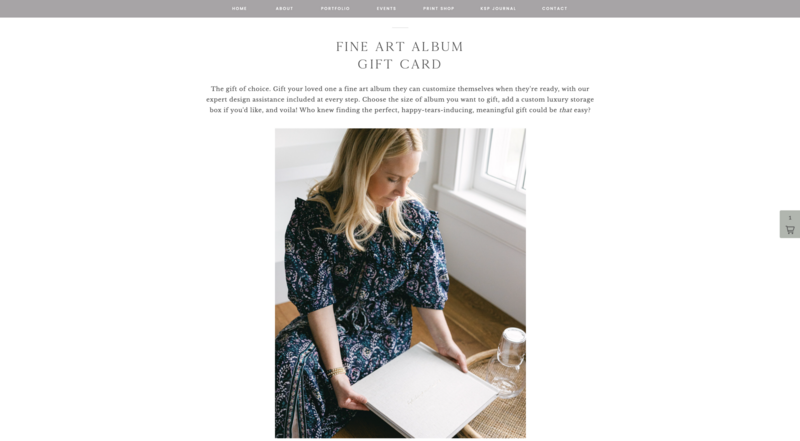Click the Gift Card heading line

[399, 64]
